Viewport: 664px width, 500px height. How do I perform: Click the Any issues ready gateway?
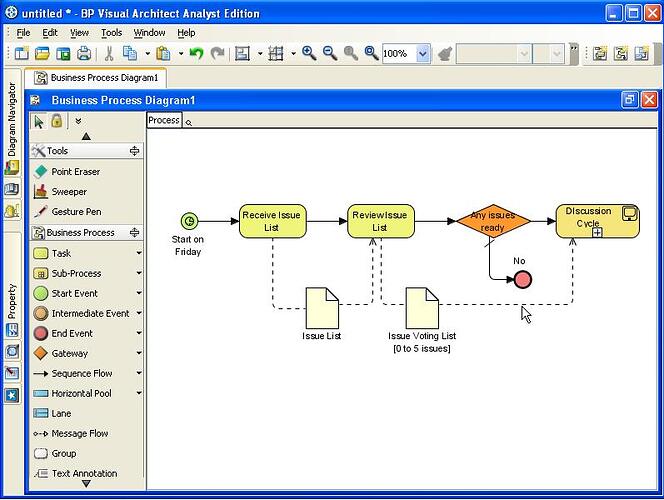(x=493, y=220)
